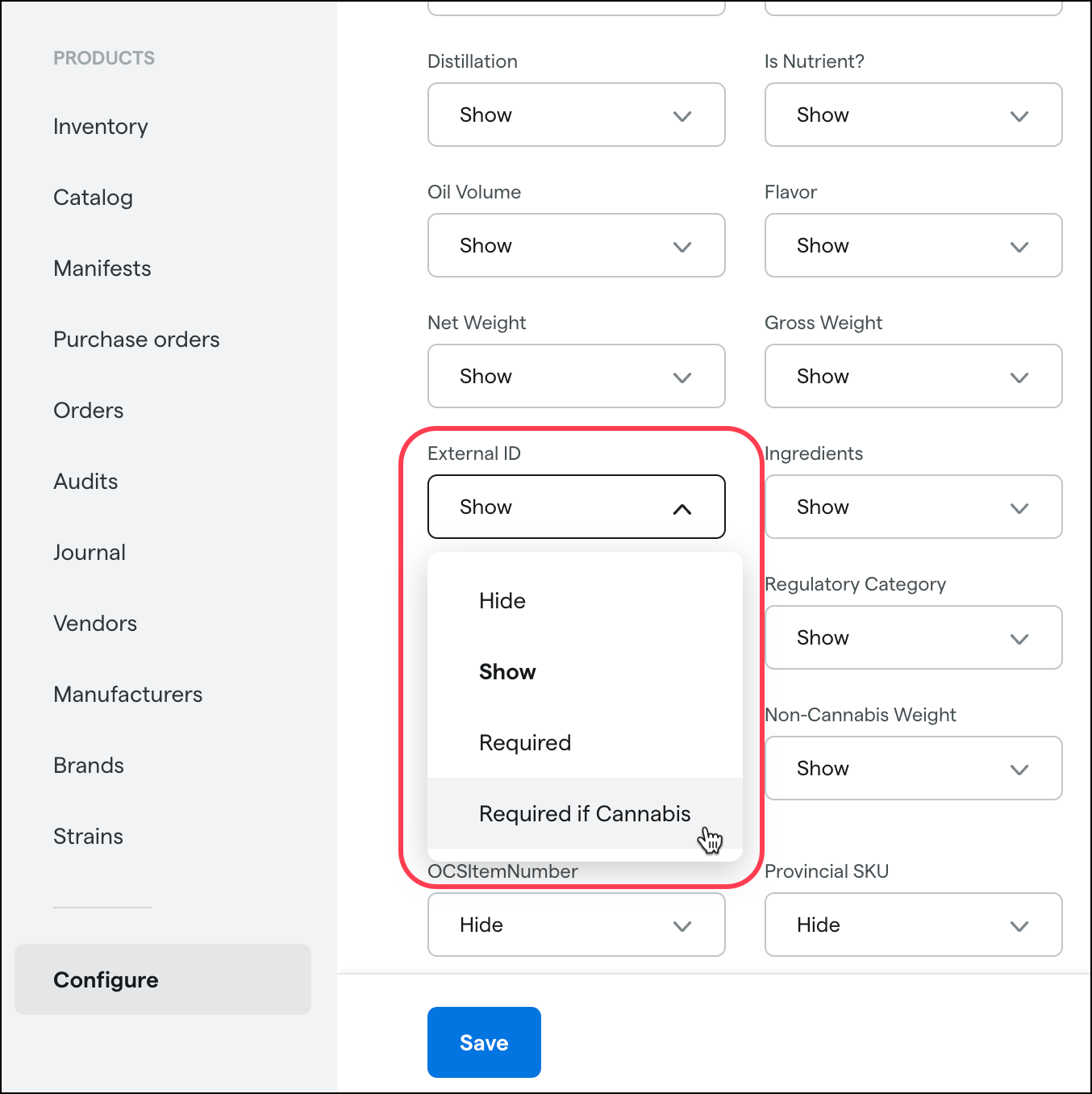Open the Ingredients visibility dropdown
This screenshot has height=1094, width=1092.
[912, 507]
